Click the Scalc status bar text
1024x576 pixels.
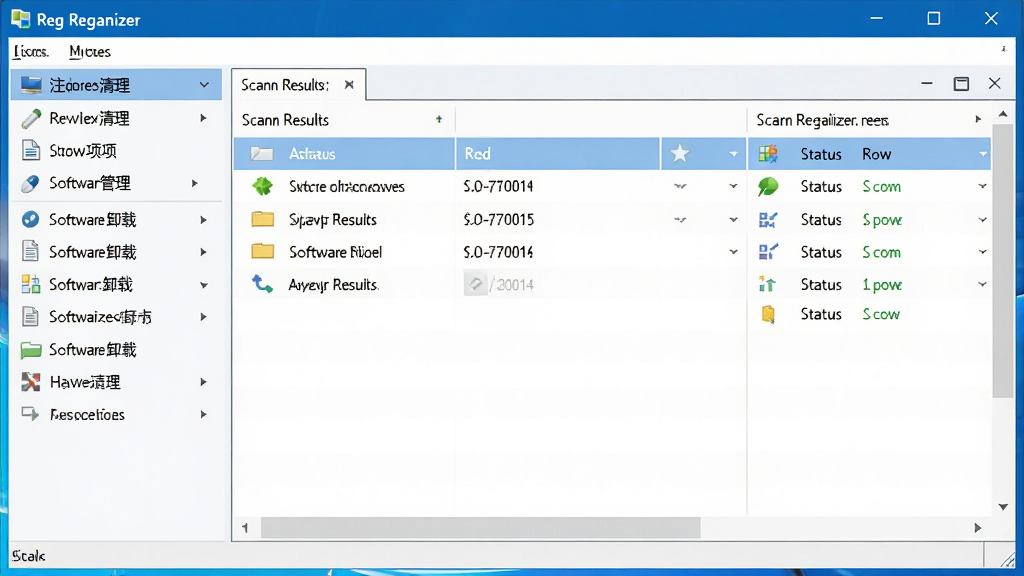(x=29, y=556)
